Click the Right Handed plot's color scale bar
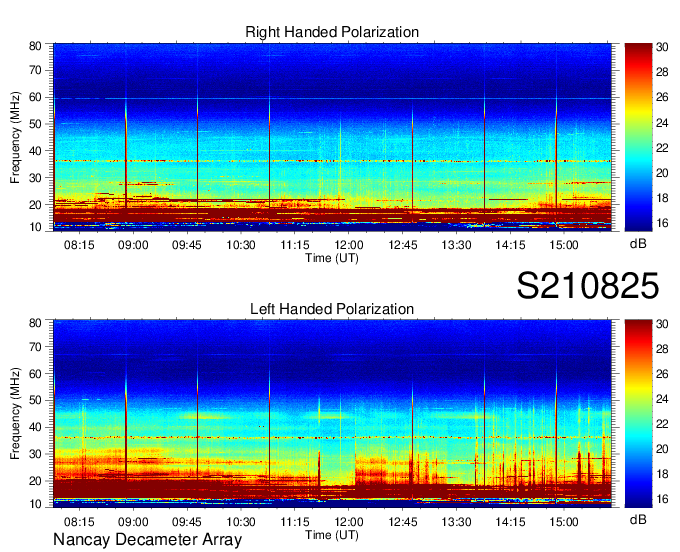The width and height of the screenshot is (680, 552). [x=638, y=137]
